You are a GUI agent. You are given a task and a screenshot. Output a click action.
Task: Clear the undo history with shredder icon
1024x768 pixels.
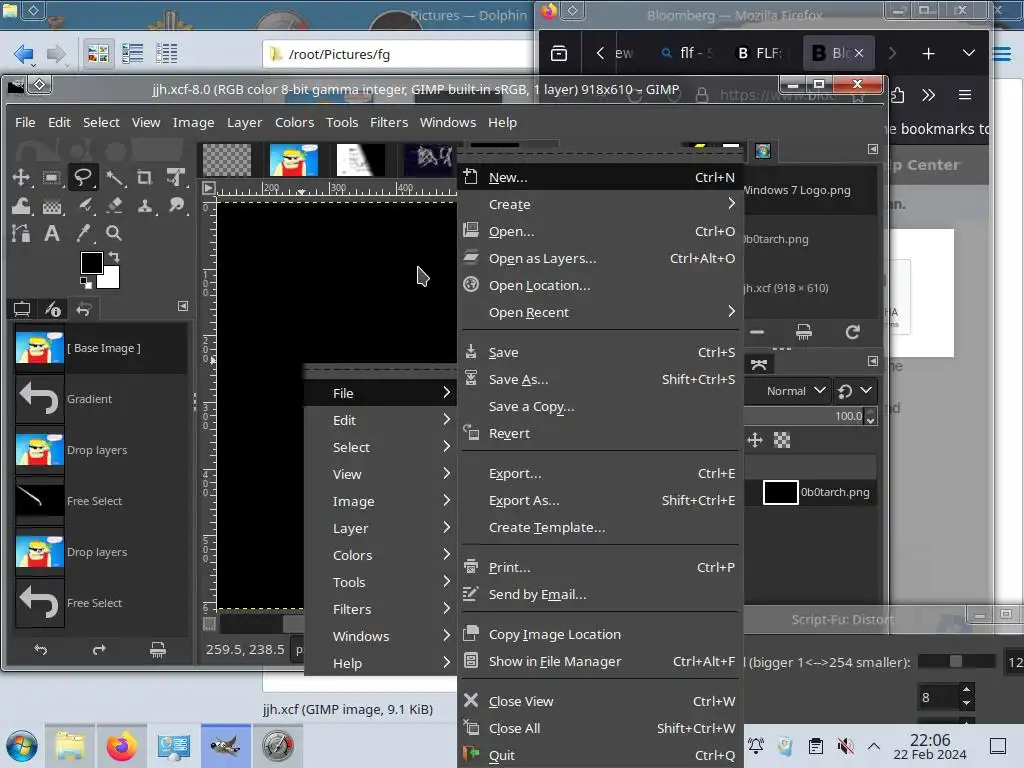pyautogui.click(x=157, y=650)
